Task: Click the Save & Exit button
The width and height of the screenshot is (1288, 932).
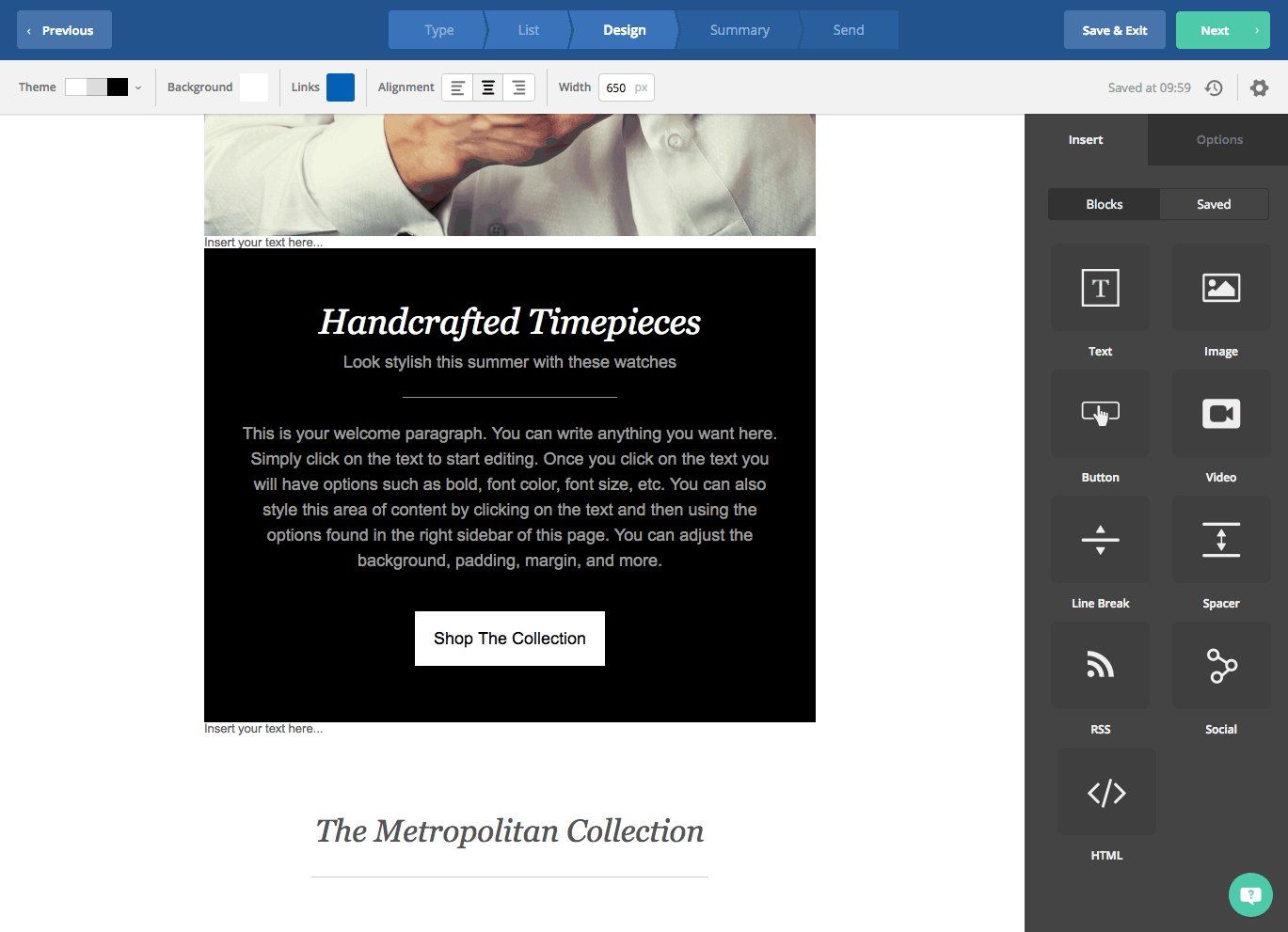Action: coord(1114,30)
